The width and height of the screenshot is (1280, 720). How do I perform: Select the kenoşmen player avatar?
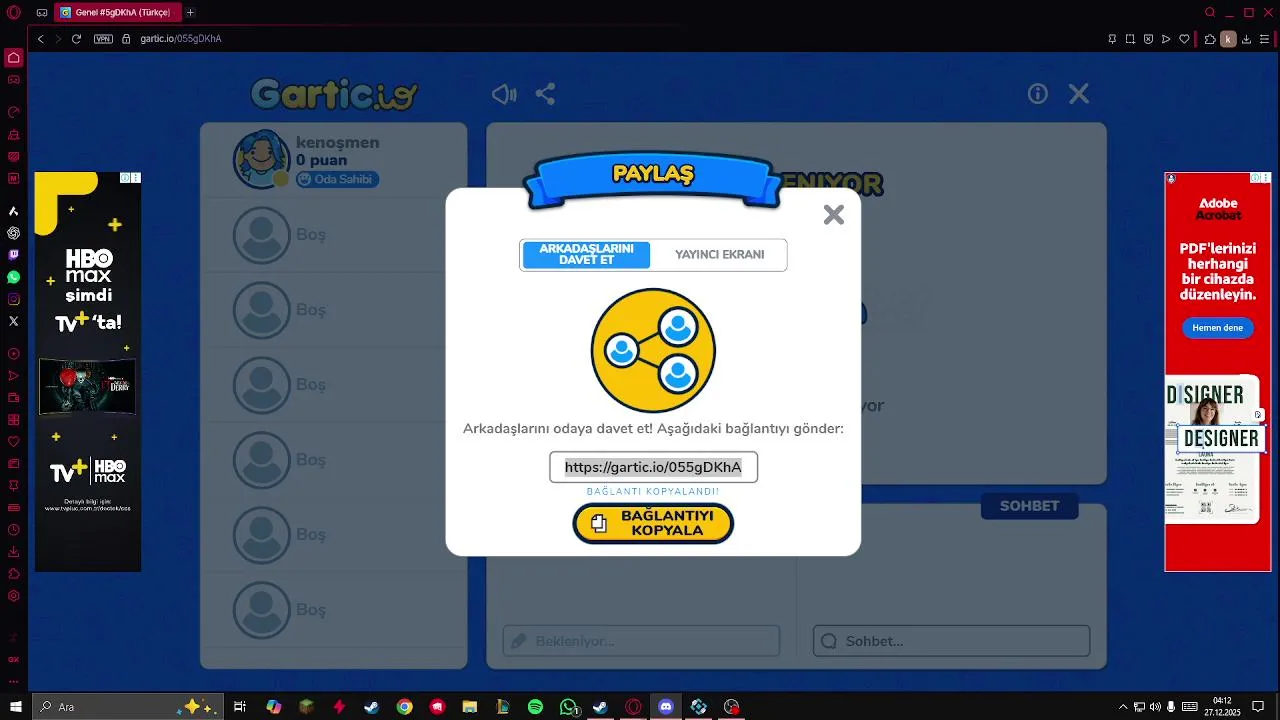261,159
